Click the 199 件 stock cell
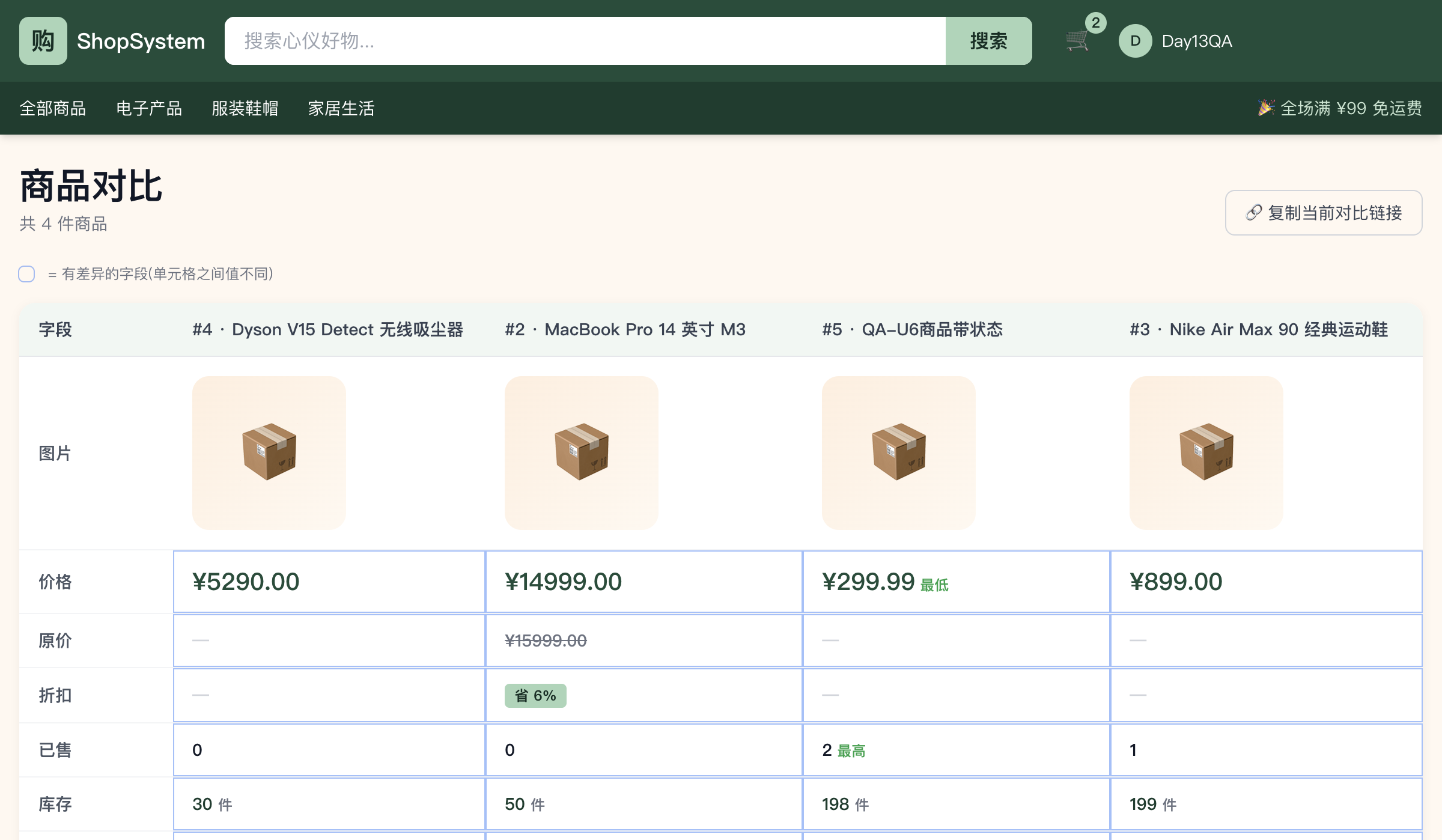Image resolution: width=1442 pixels, height=840 pixels. pyautogui.click(x=1267, y=804)
